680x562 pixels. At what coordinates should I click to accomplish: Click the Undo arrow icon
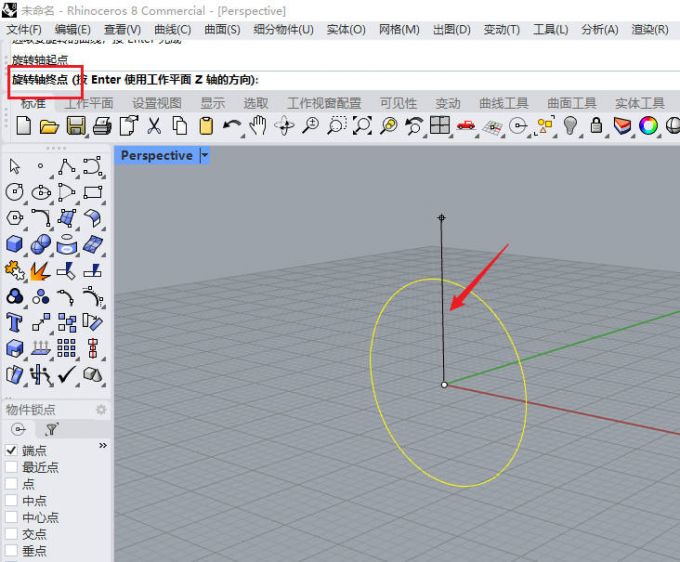click(232, 126)
